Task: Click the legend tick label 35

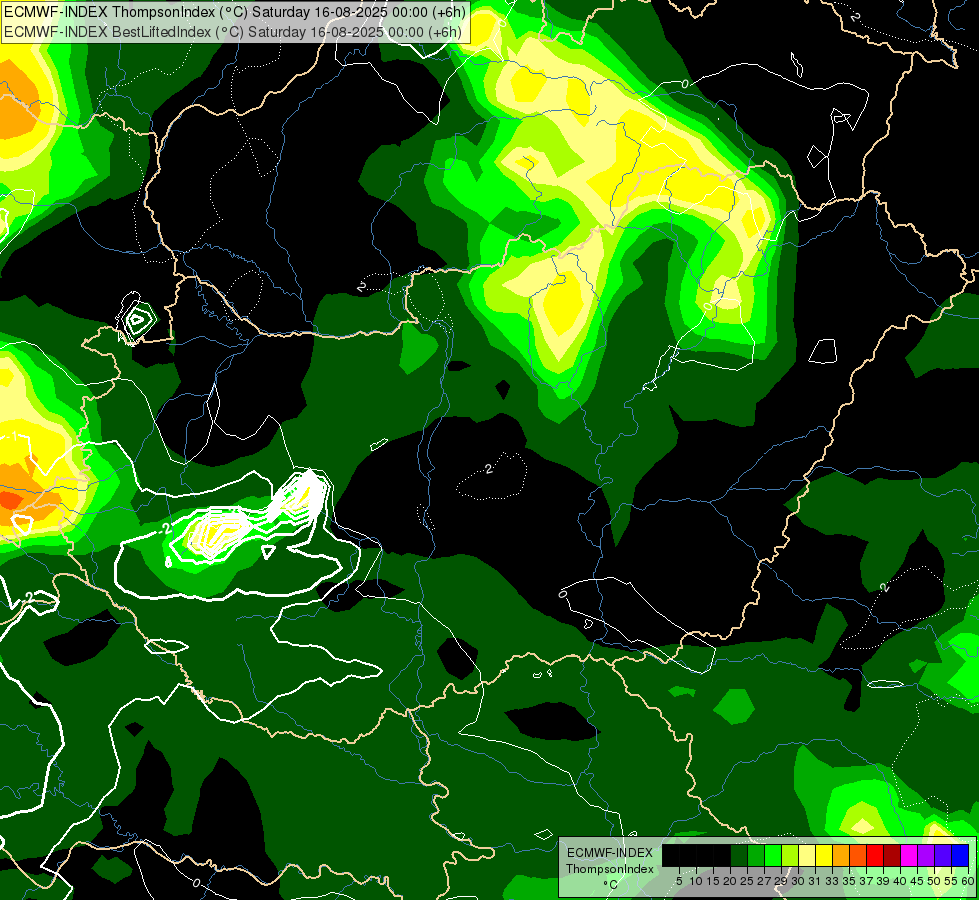Action: click(849, 881)
